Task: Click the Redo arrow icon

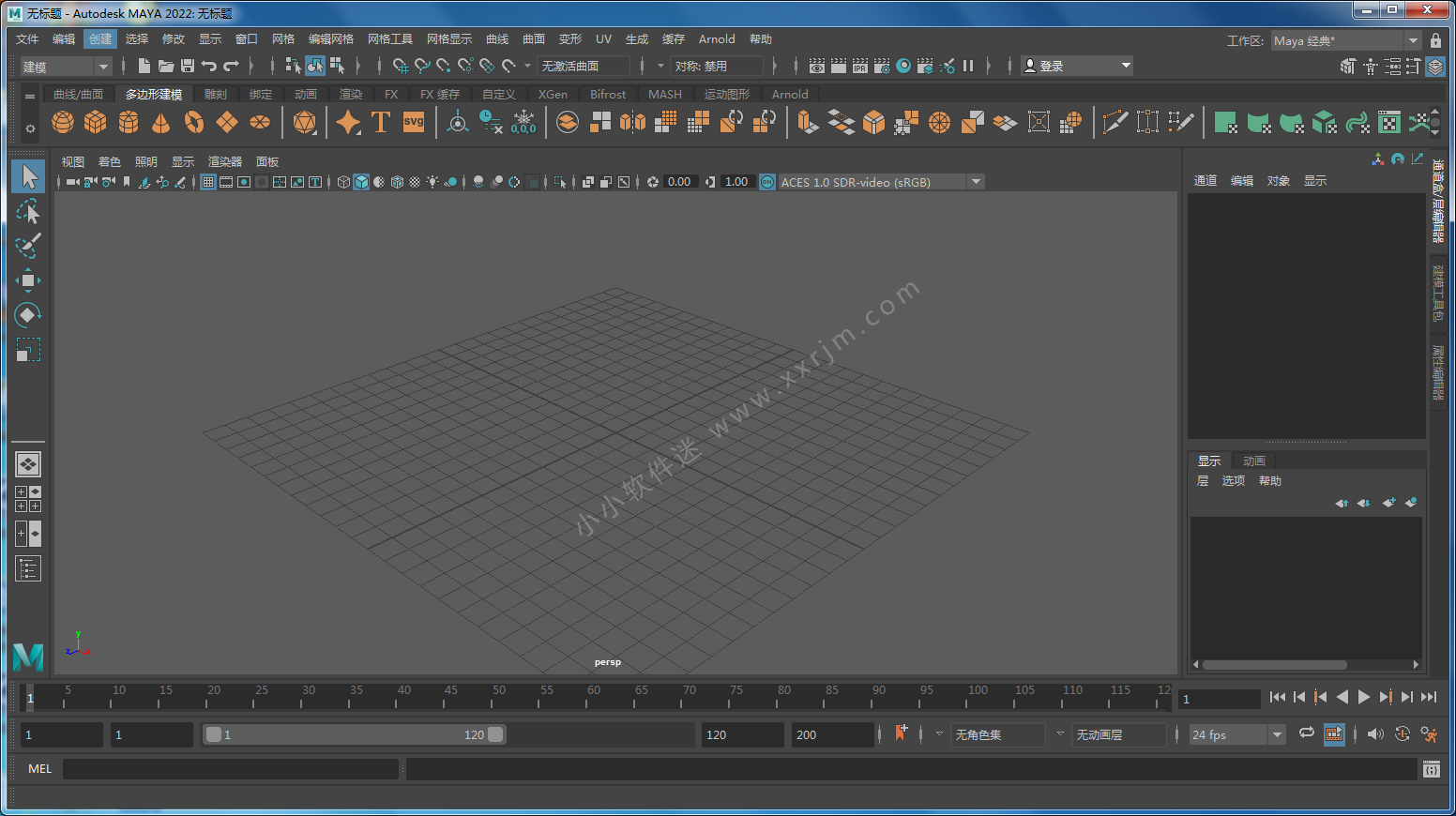Action: click(231, 66)
